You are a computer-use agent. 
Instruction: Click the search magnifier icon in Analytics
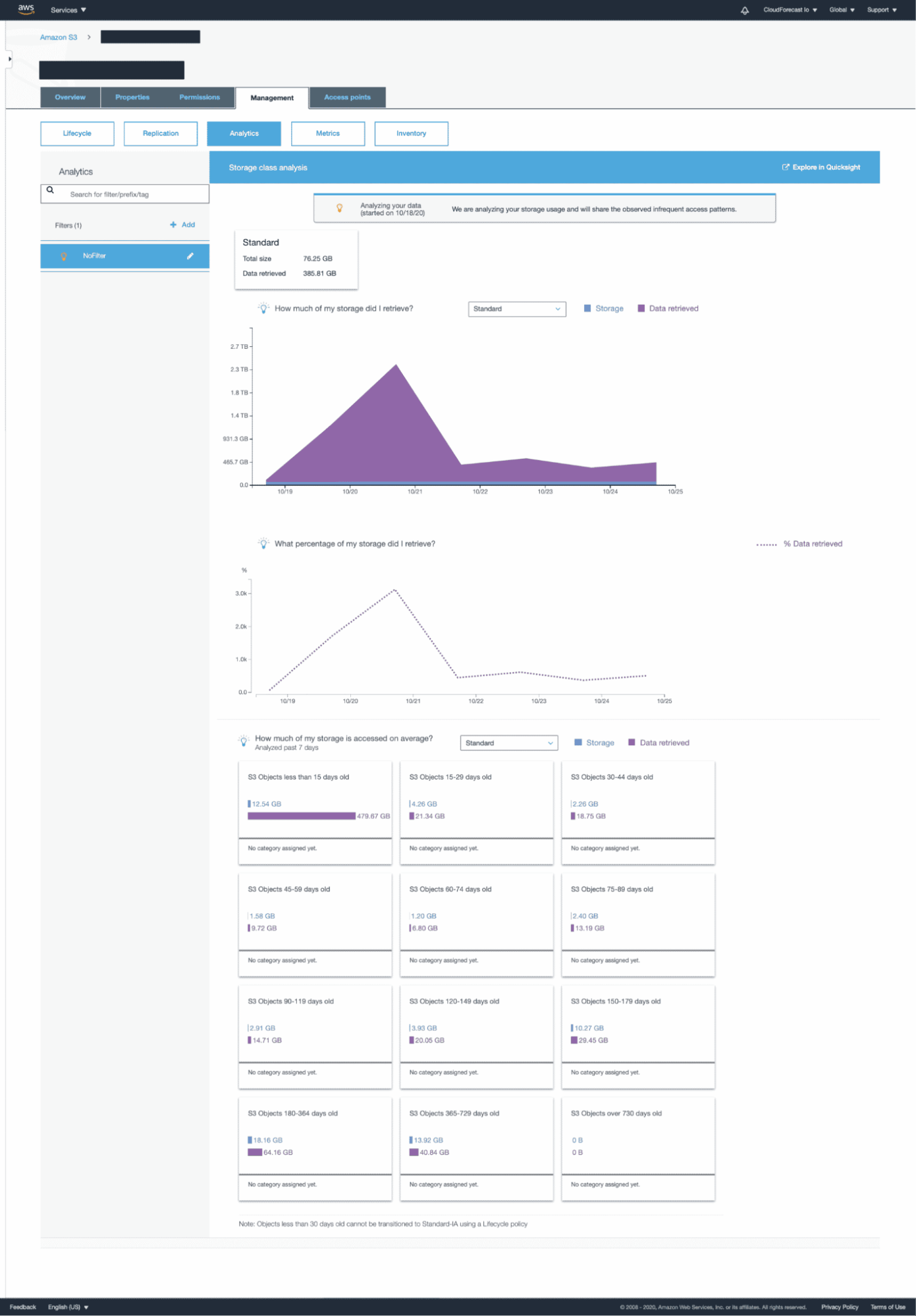click(x=50, y=190)
